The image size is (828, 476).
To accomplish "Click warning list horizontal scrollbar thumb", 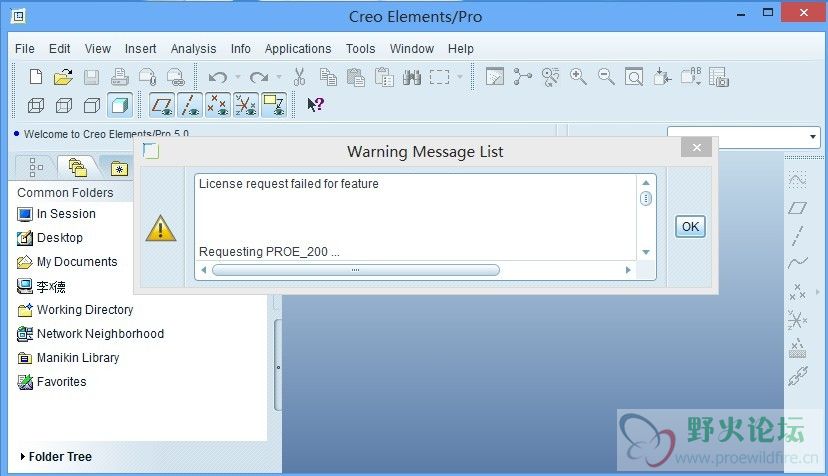I will 355,270.
